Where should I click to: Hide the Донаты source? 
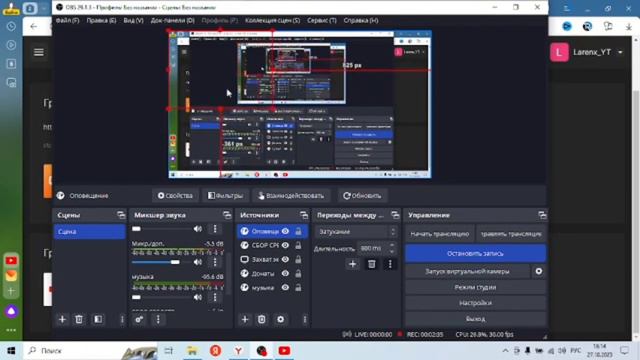285,273
